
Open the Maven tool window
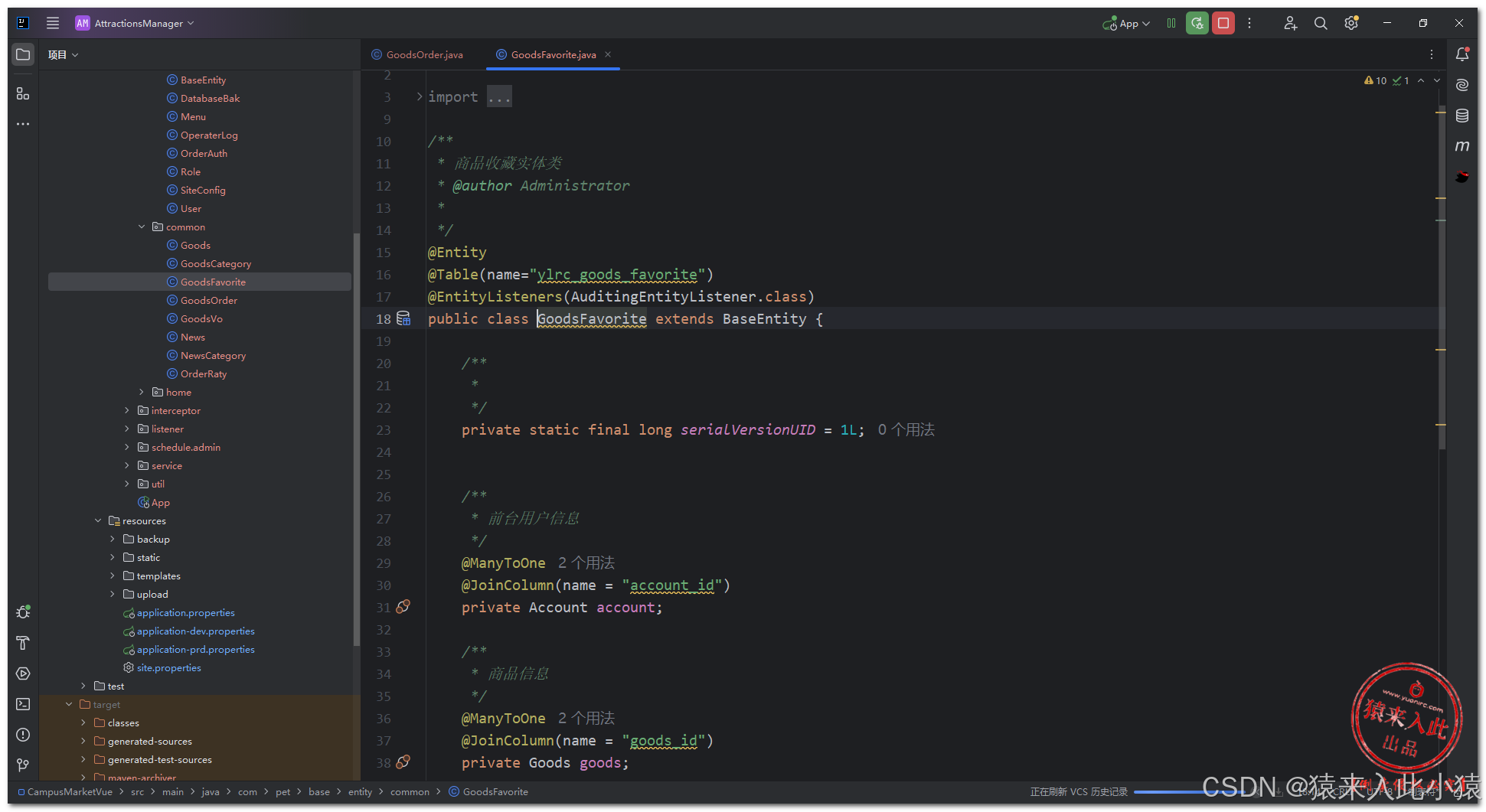[x=1462, y=146]
